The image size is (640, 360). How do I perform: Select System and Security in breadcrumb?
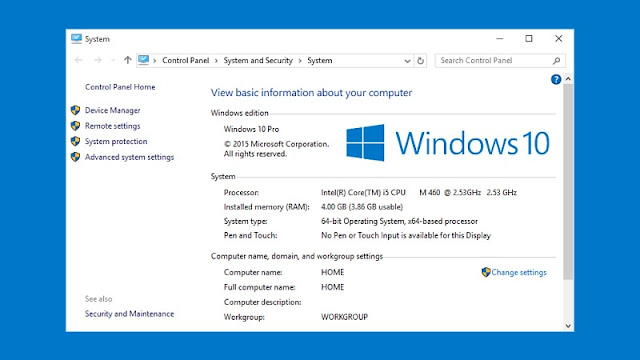pos(258,60)
